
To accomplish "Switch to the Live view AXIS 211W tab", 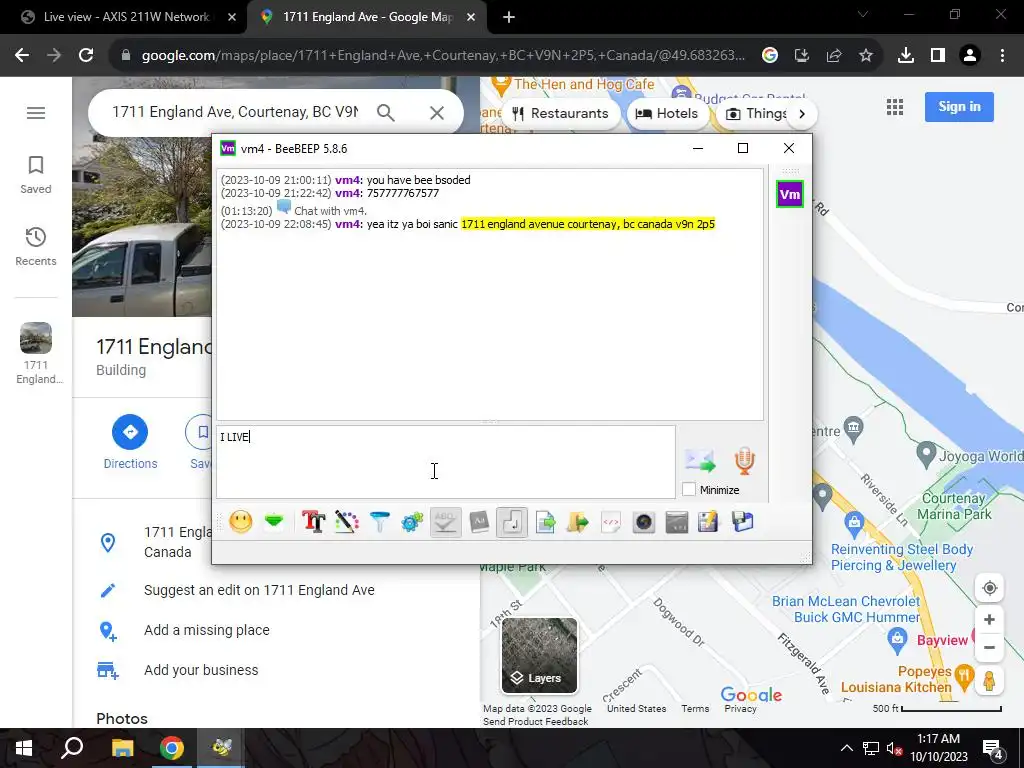I will pyautogui.click(x=126, y=17).
